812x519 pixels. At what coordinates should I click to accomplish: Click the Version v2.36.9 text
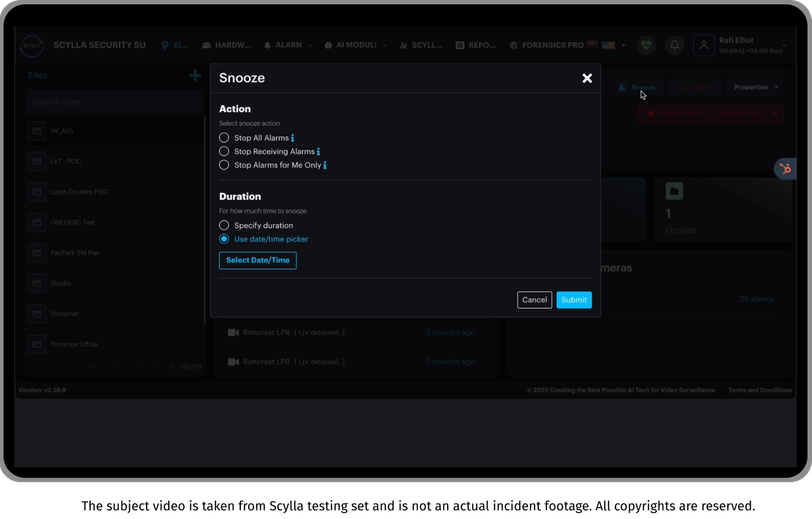[42, 390]
